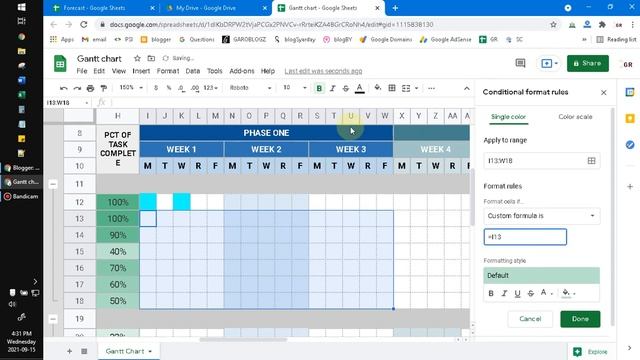The width and height of the screenshot is (640, 360).
Task: Open the Insert menu
Action: coord(141,71)
